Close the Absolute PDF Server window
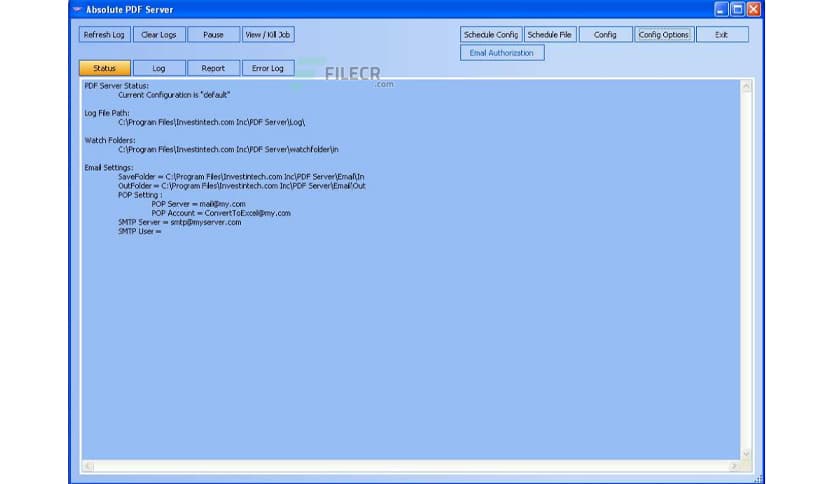The image size is (836, 484). click(x=753, y=10)
